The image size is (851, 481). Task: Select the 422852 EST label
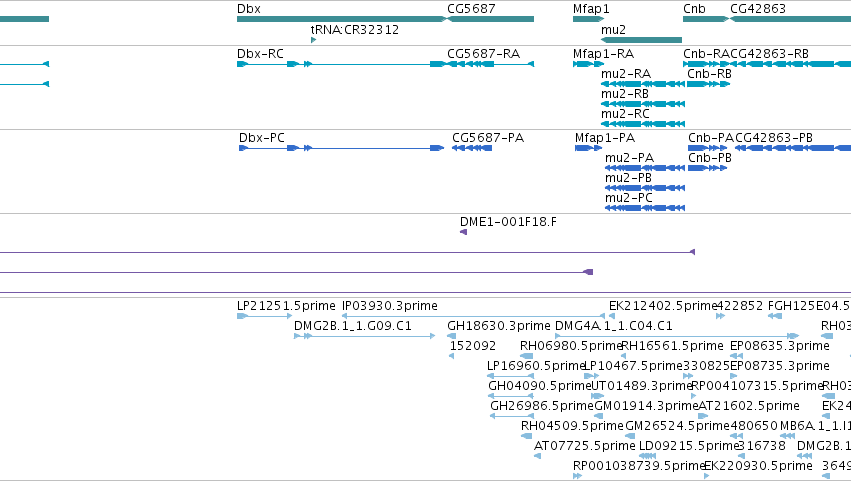click(x=740, y=306)
